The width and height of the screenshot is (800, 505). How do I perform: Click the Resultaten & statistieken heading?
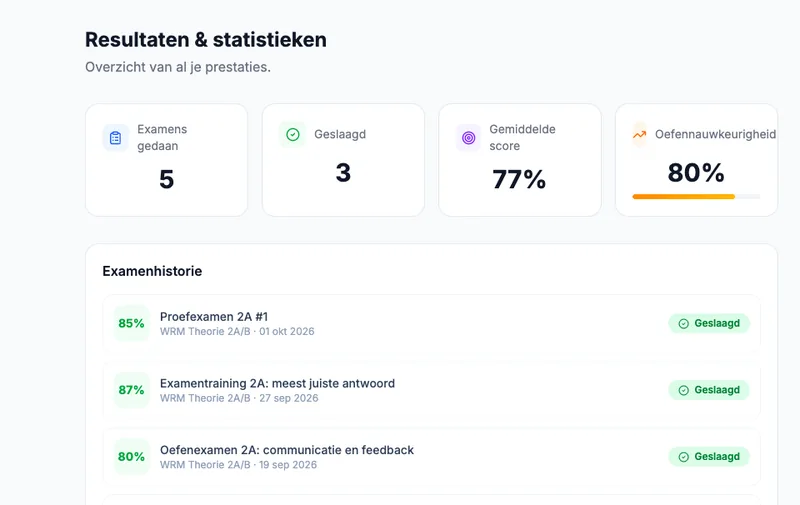point(206,40)
